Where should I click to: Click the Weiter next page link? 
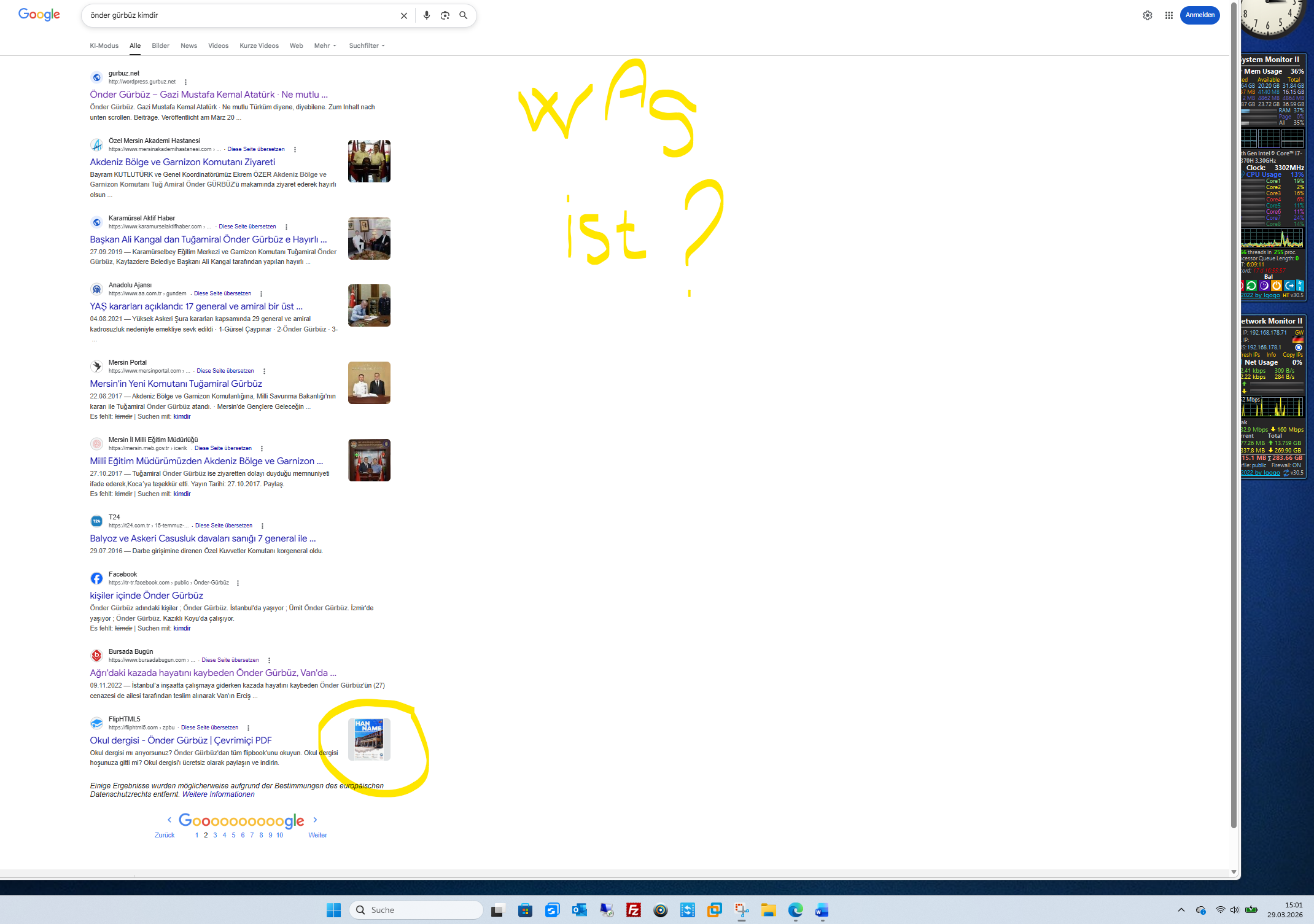point(317,835)
